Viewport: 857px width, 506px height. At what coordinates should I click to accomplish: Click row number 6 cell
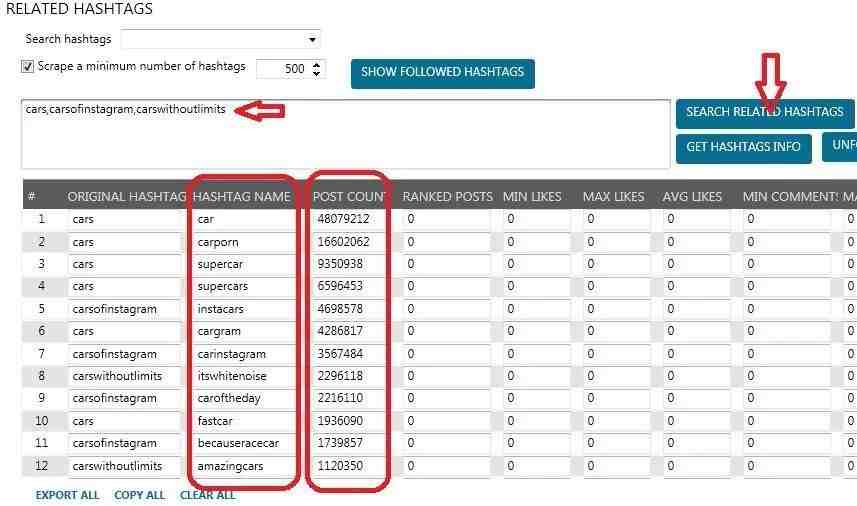42,331
